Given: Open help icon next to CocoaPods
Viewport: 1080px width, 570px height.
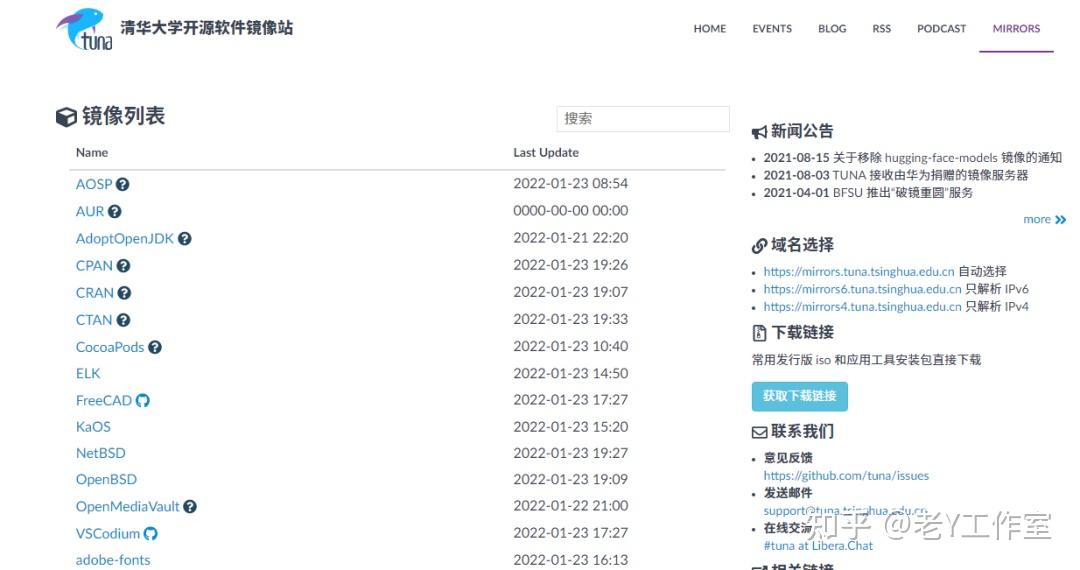Looking at the screenshot, I should pos(155,347).
